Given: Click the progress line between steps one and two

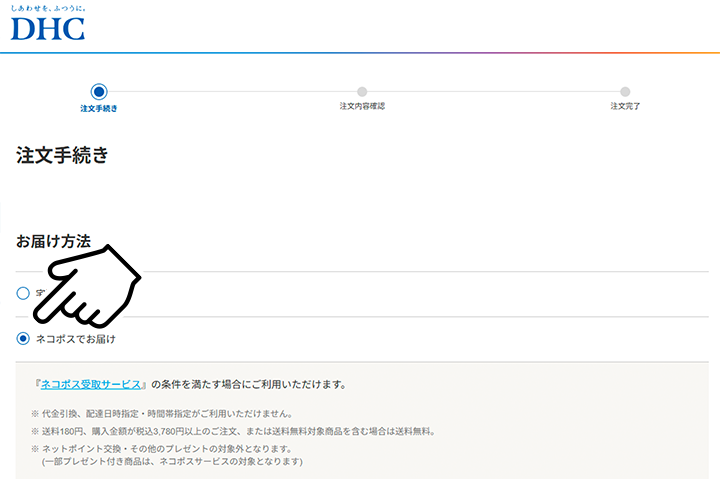Looking at the screenshot, I should (x=230, y=92).
